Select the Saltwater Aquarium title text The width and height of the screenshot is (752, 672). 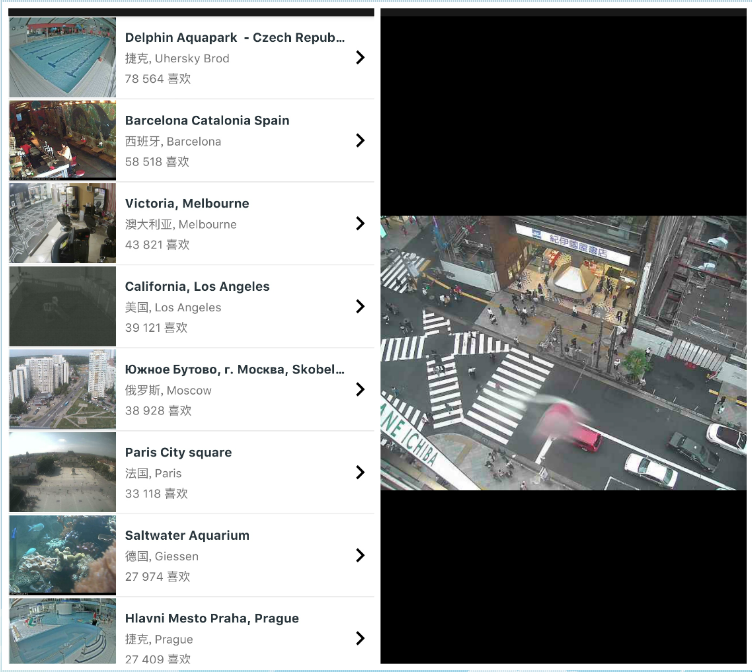tap(187, 536)
